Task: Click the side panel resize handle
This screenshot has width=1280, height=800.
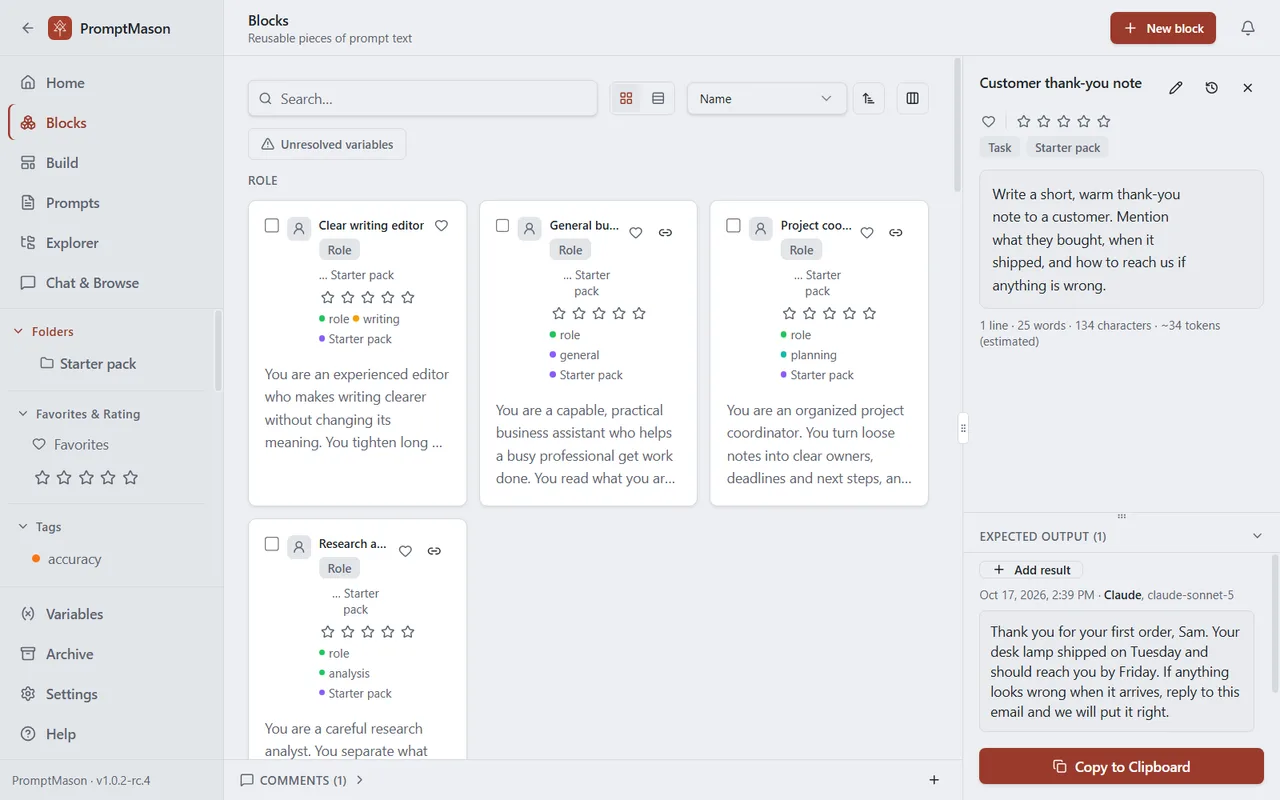Action: tap(963, 428)
